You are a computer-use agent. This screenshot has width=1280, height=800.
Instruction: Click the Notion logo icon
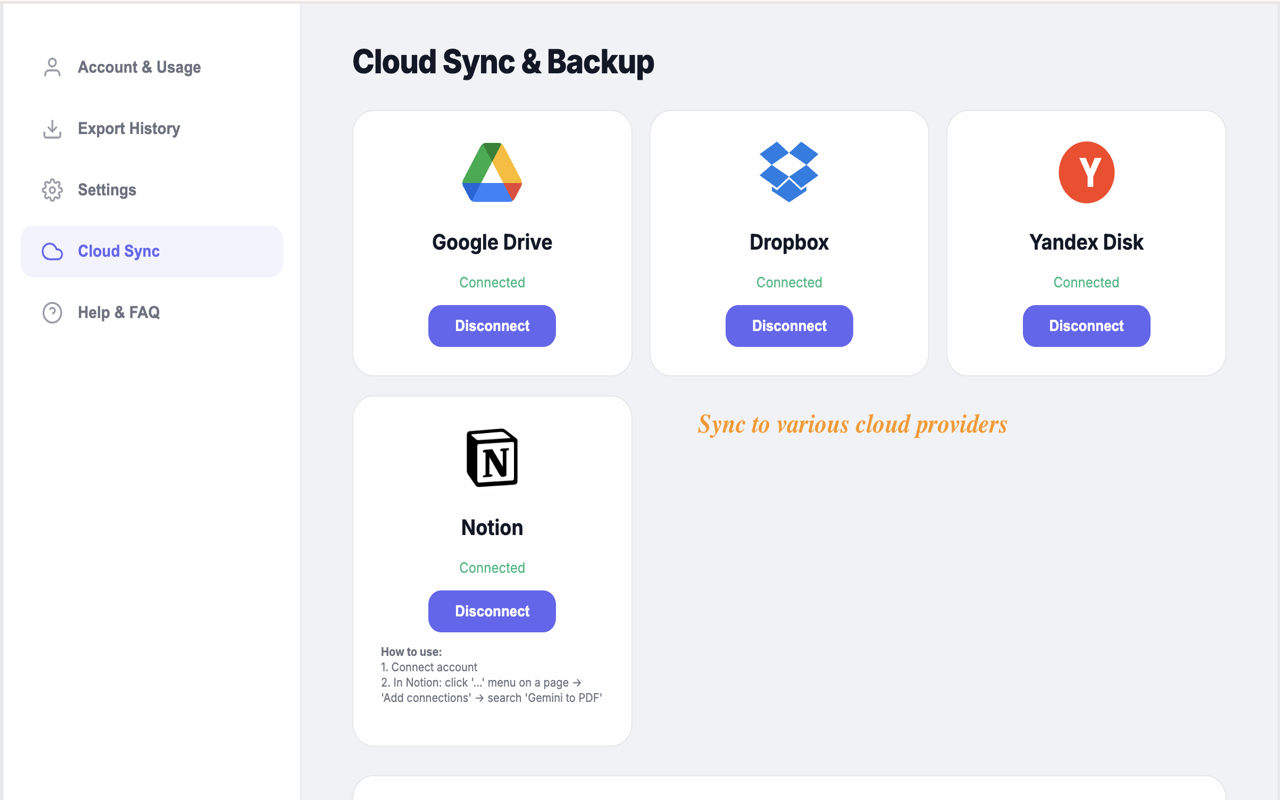492,458
